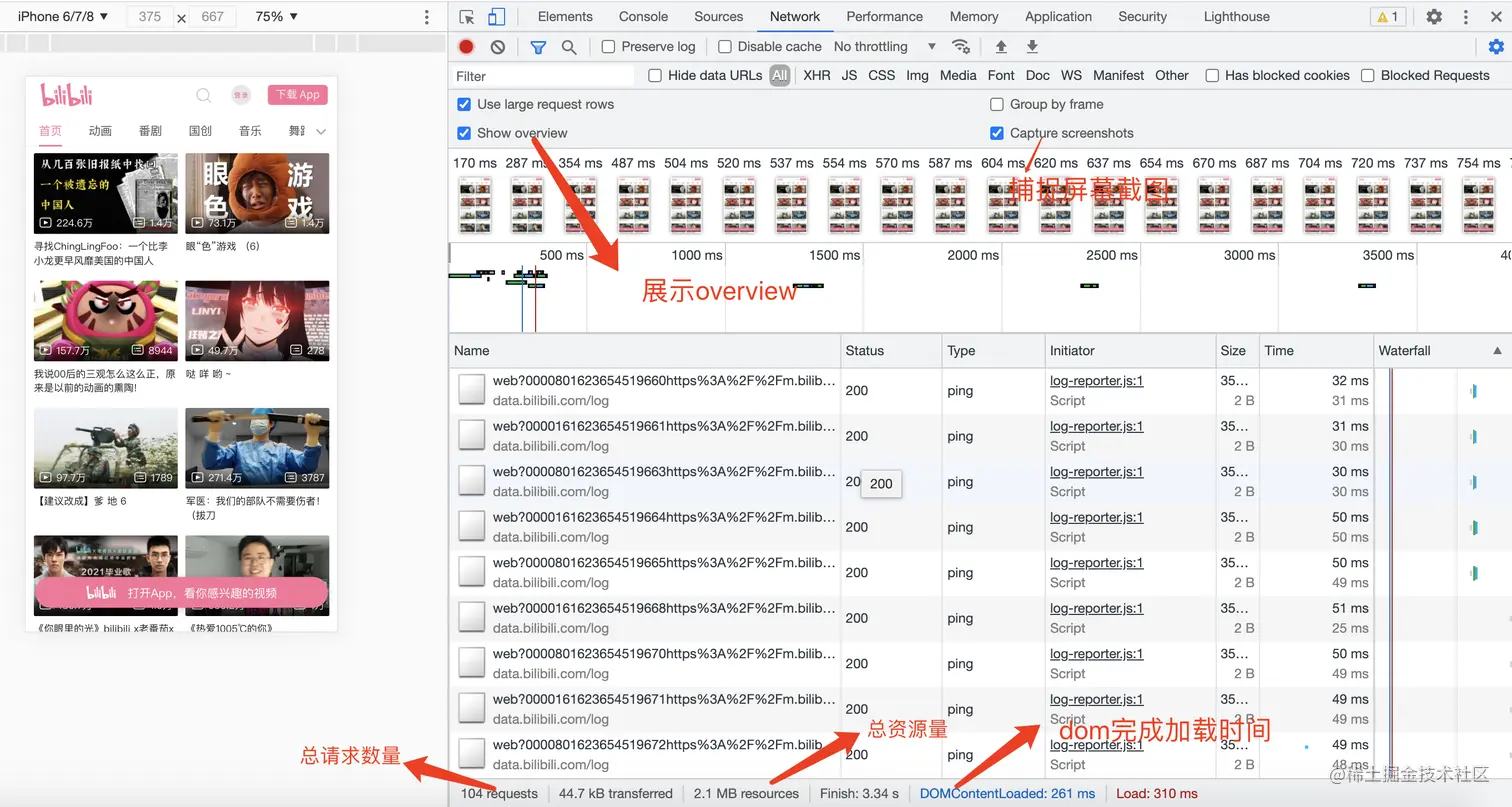
Task: Open iPhone 6/7/8 device dropdown
Action: point(63,17)
